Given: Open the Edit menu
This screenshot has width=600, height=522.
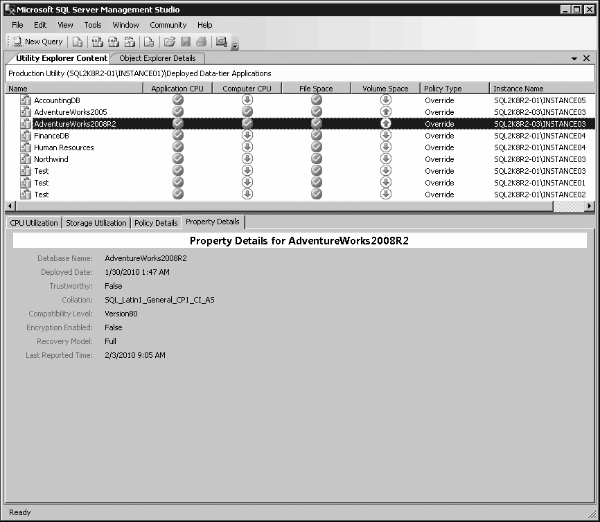Looking at the screenshot, I should click(40, 25).
